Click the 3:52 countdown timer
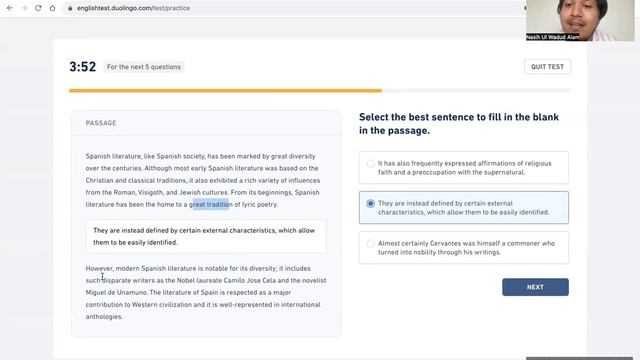The image size is (640, 360). (82, 67)
